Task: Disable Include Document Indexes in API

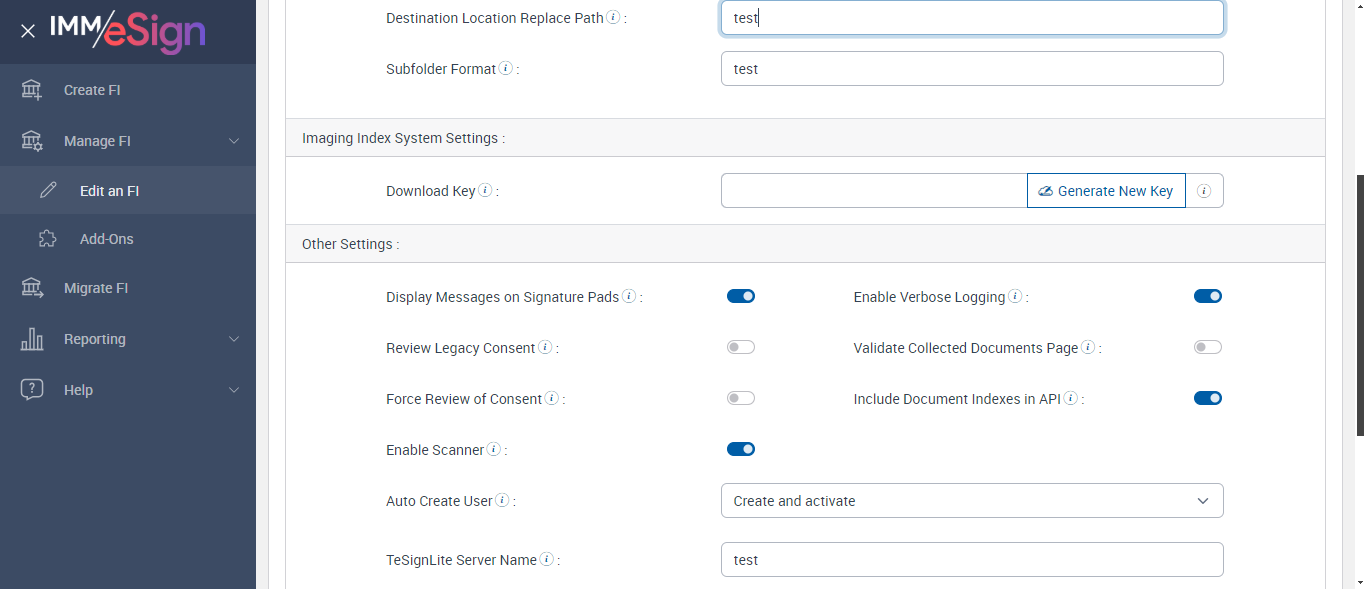Action: click(1208, 398)
